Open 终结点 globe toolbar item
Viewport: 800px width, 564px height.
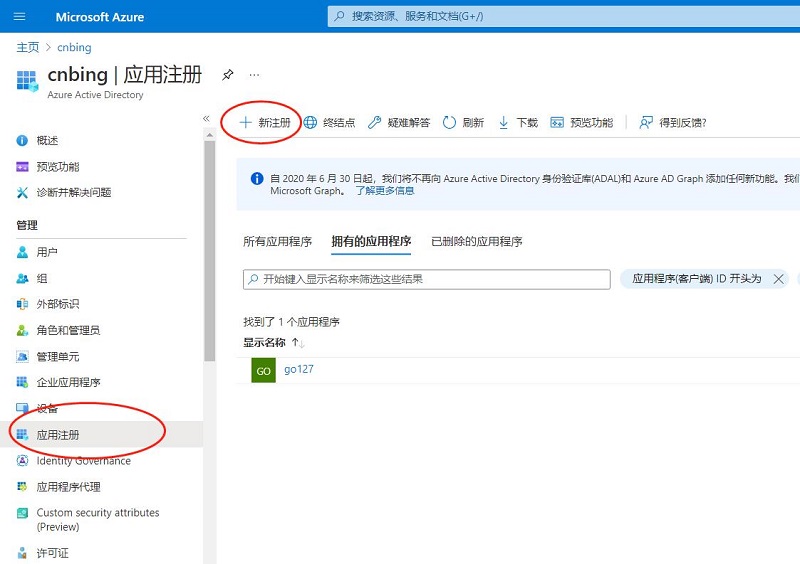329,122
